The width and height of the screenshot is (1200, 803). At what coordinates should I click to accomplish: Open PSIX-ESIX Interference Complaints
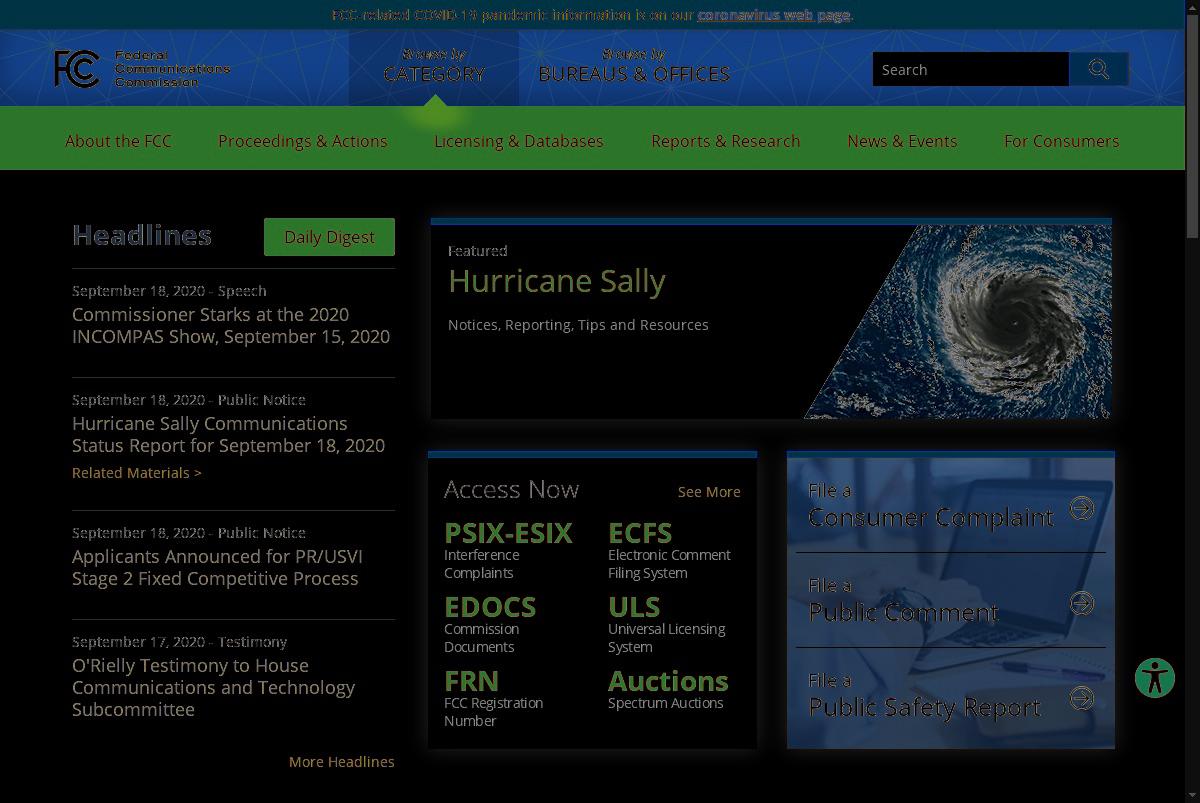(508, 549)
